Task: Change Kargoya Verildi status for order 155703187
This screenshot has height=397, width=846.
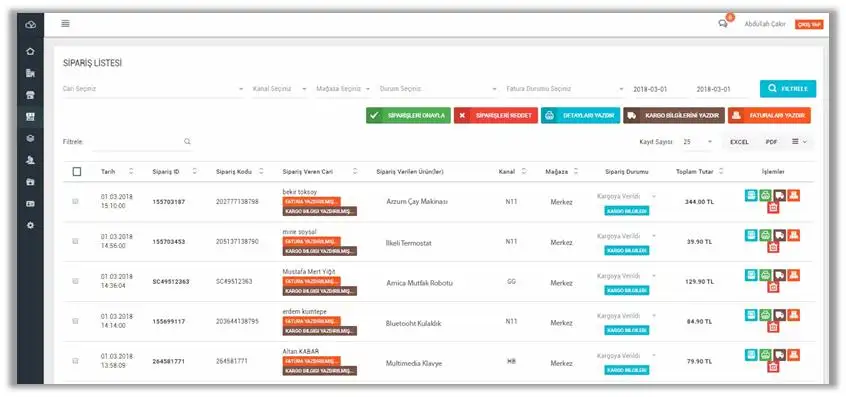Action: pyautogui.click(x=626, y=196)
